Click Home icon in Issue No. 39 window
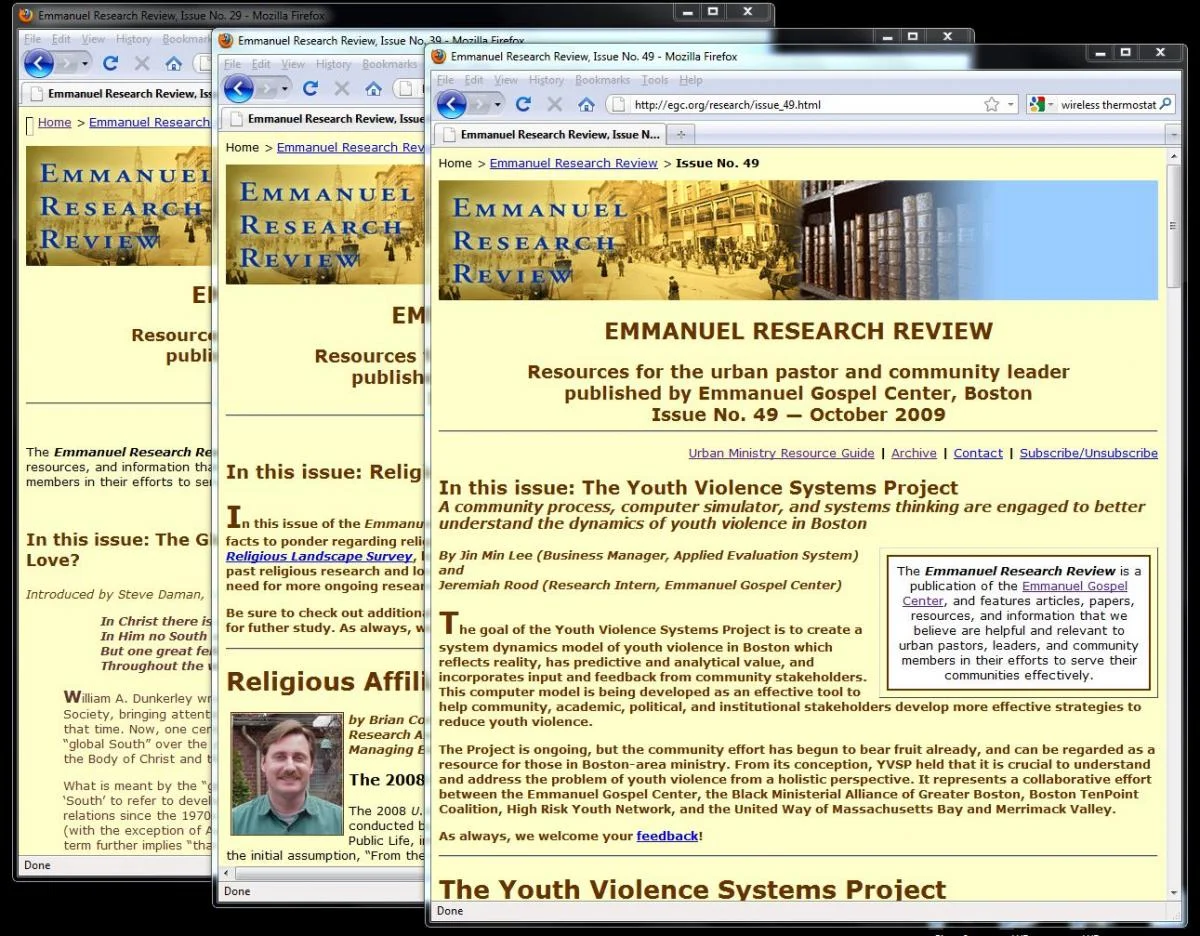 coord(373,89)
